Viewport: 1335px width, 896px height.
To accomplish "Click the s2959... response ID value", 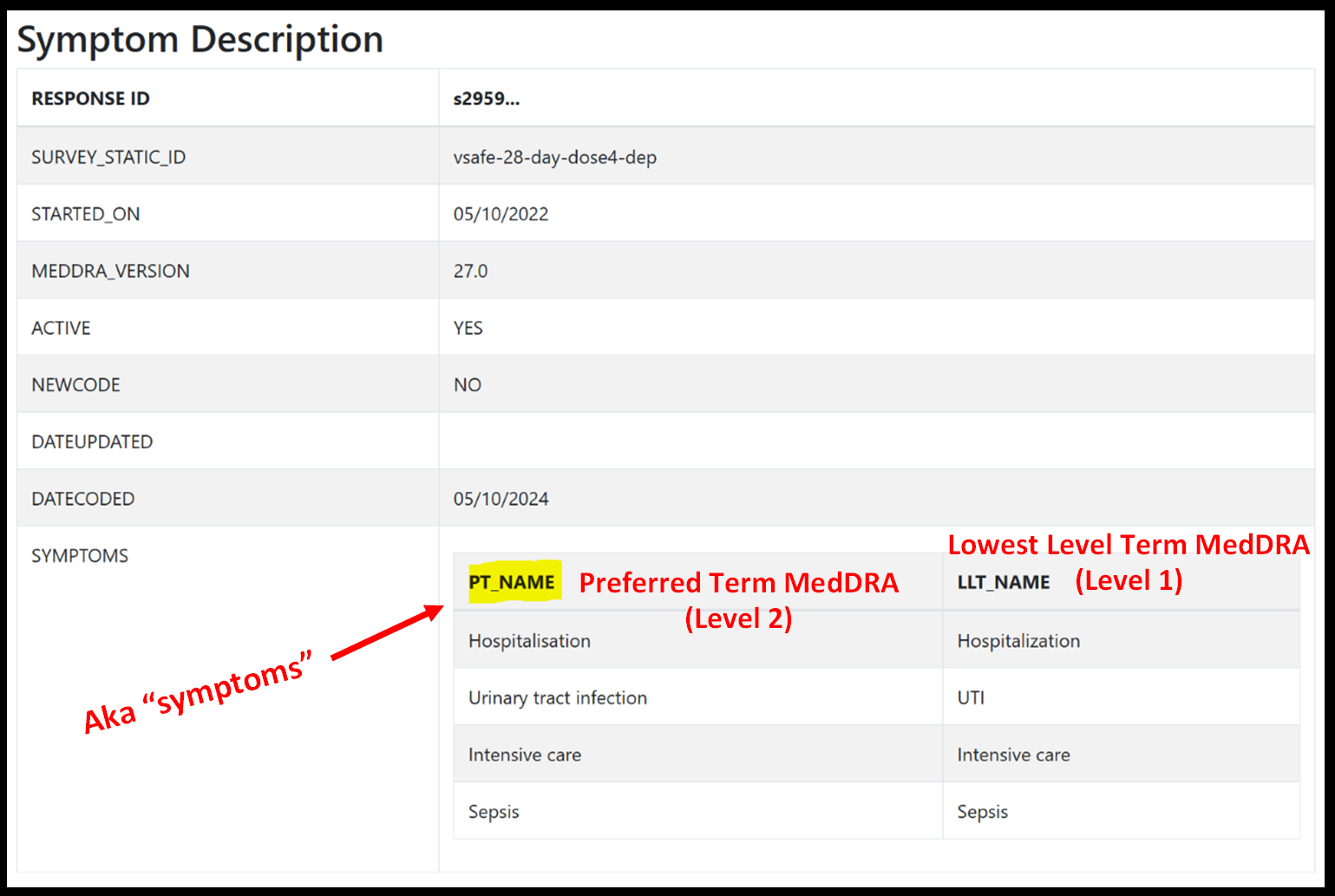I will 487,99.
